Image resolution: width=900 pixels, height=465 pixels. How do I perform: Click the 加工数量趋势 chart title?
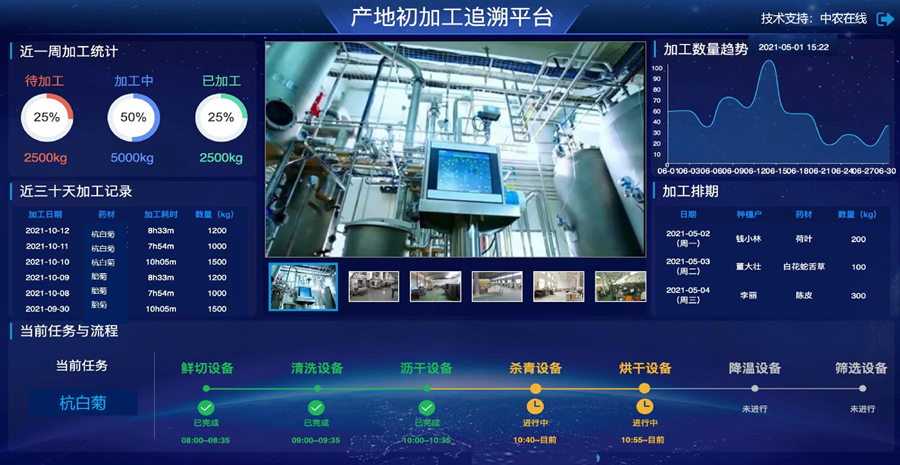click(x=705, y=50)
